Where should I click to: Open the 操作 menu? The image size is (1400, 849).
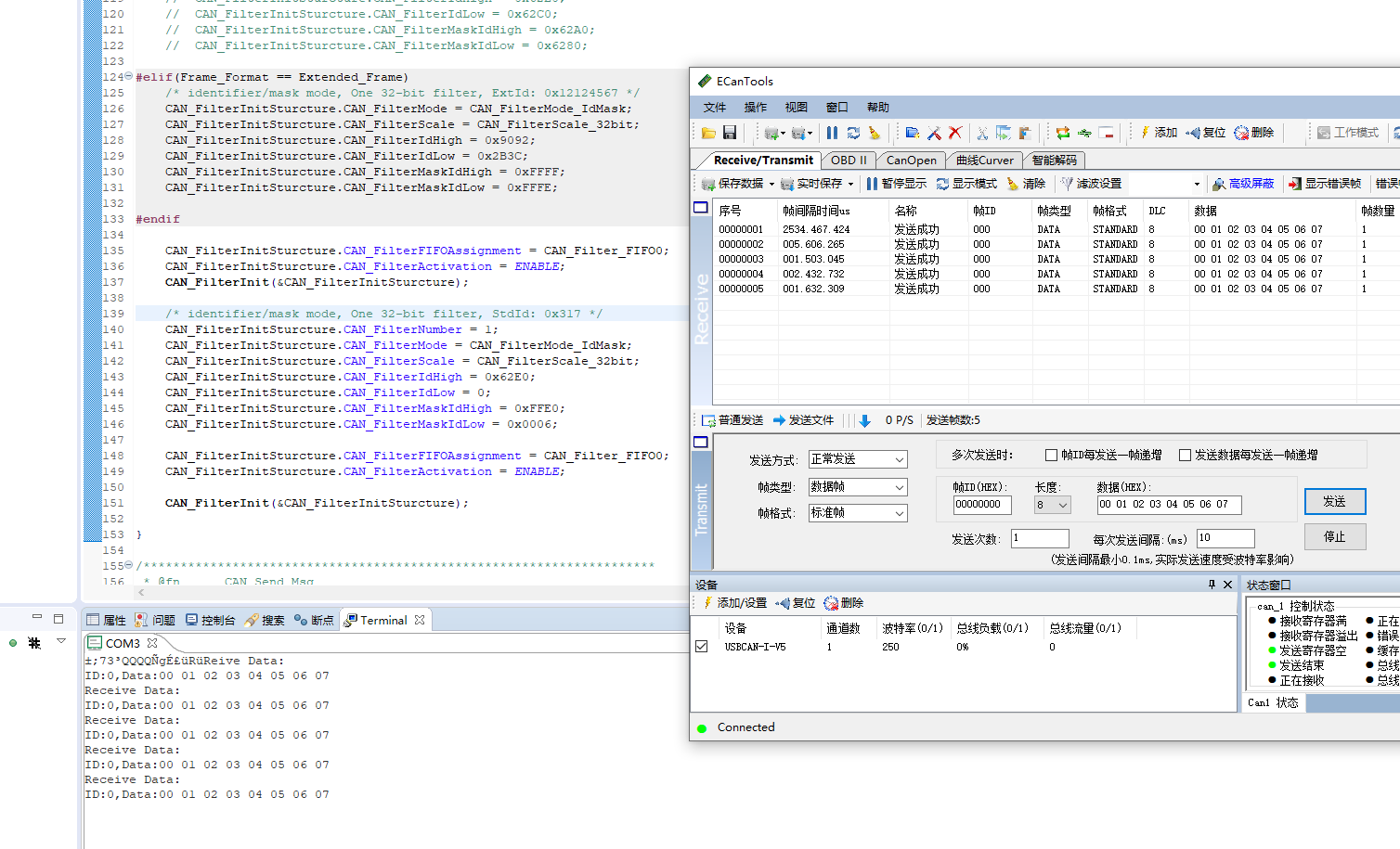756,108
